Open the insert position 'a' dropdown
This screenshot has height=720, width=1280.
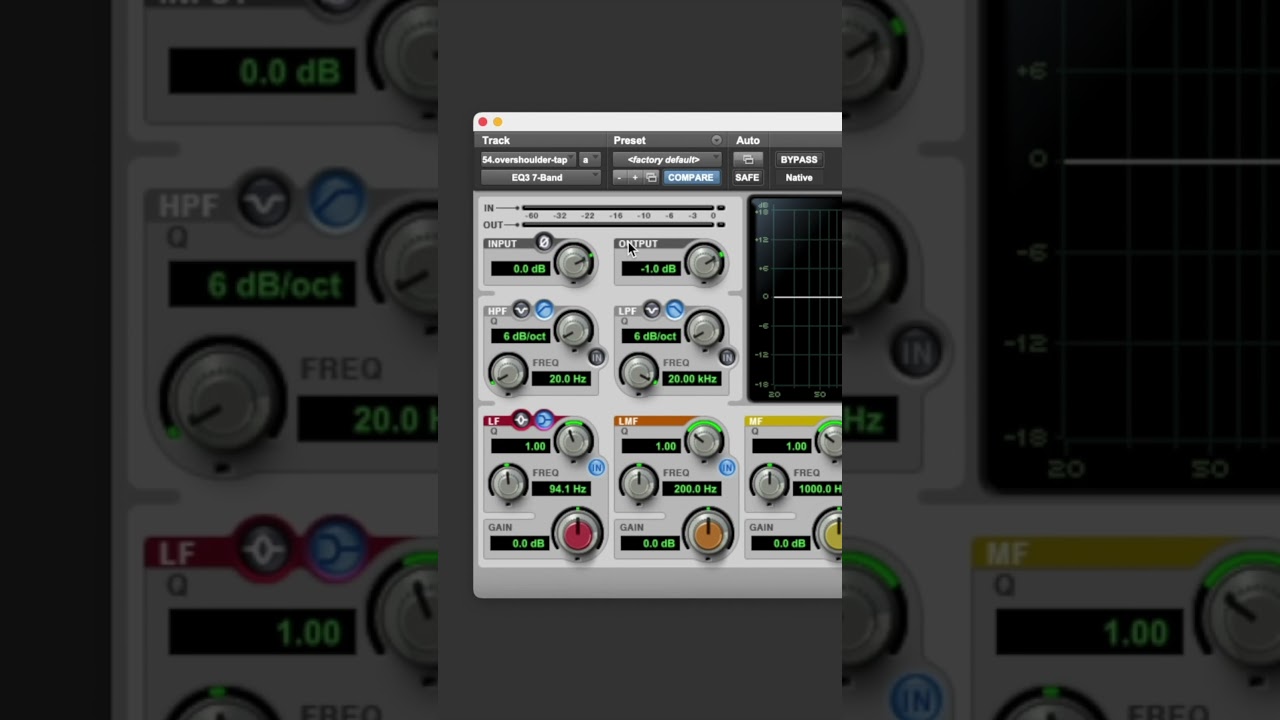pos(590,159)
